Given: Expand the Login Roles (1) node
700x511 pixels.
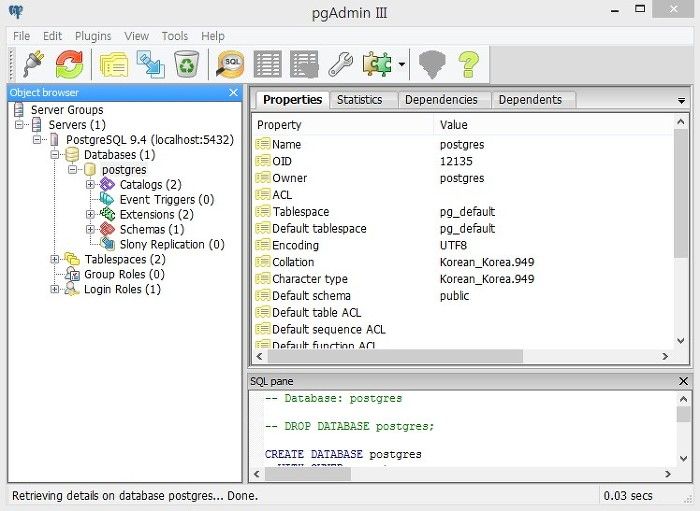Looking at the screenshot, I should point(54,289).
